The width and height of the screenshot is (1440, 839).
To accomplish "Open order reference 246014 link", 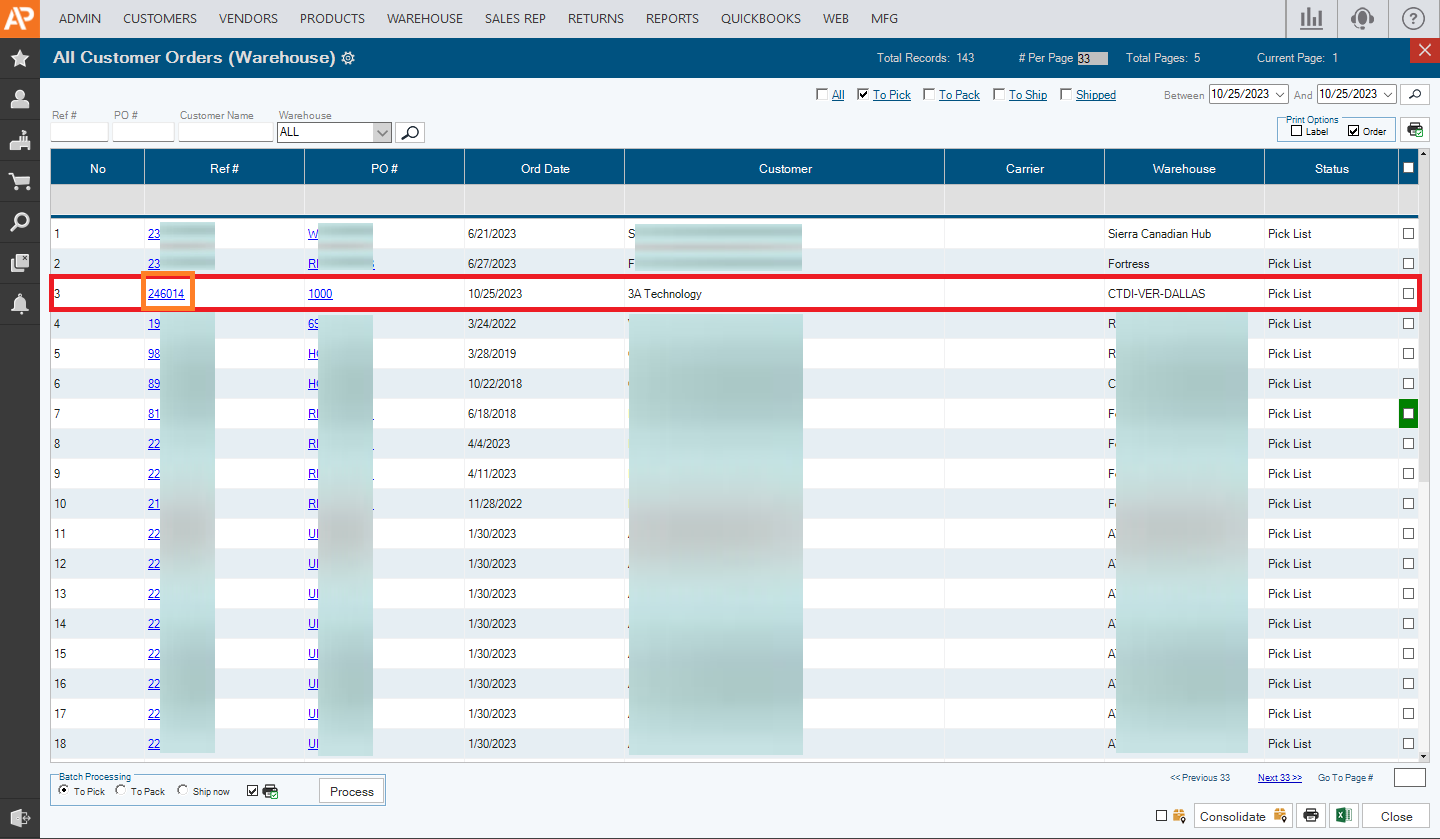I will (166, 294).
